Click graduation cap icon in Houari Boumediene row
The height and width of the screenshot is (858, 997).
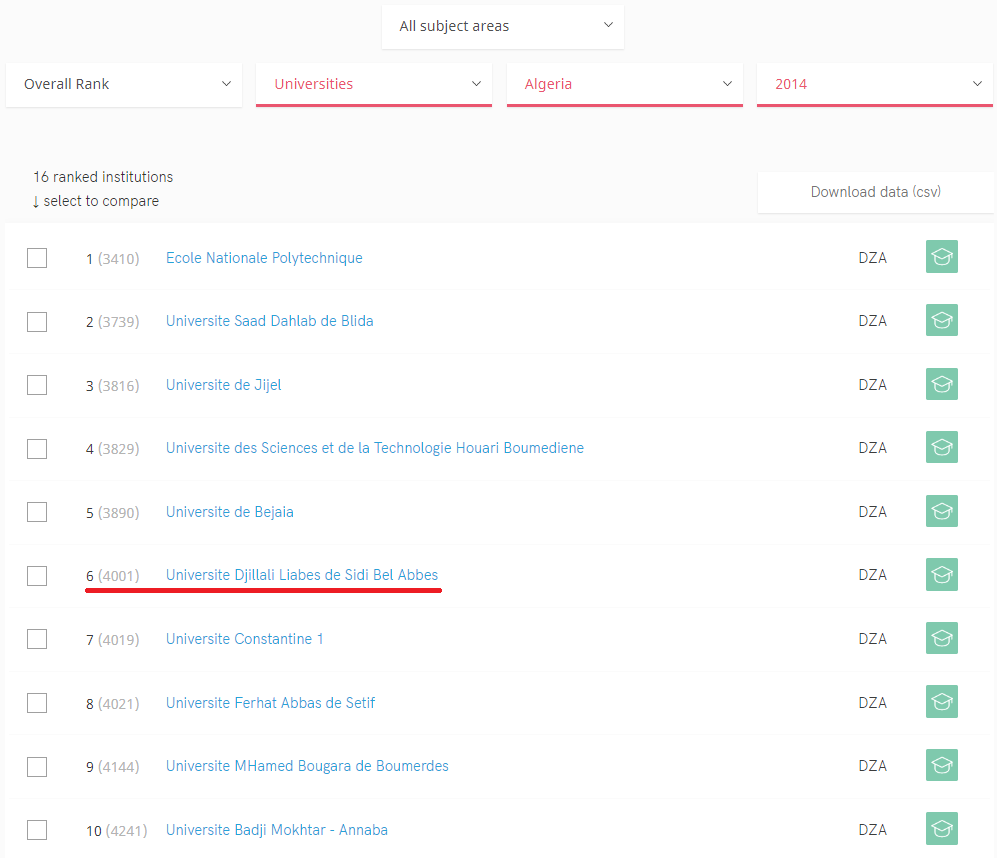pyautogui.click(x=942, y=447)
